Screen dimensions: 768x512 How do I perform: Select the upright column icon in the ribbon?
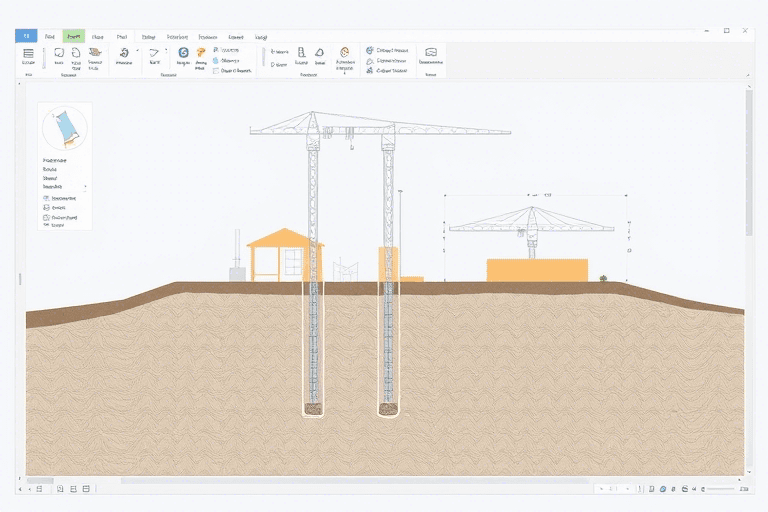302,52
